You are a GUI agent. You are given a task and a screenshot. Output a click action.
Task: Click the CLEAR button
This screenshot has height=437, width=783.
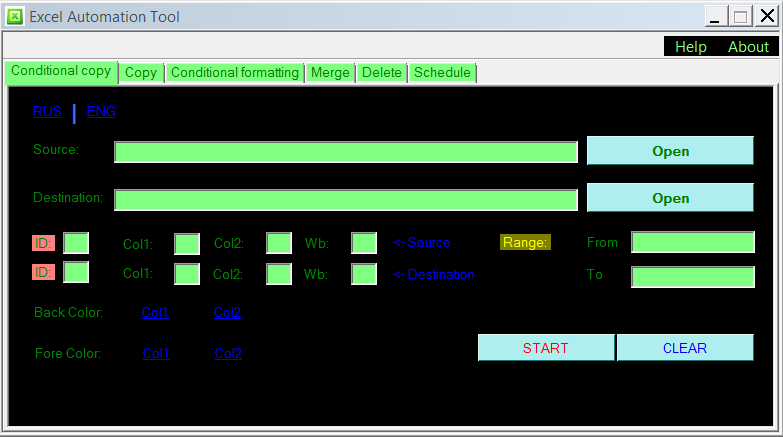click(685, 348)
